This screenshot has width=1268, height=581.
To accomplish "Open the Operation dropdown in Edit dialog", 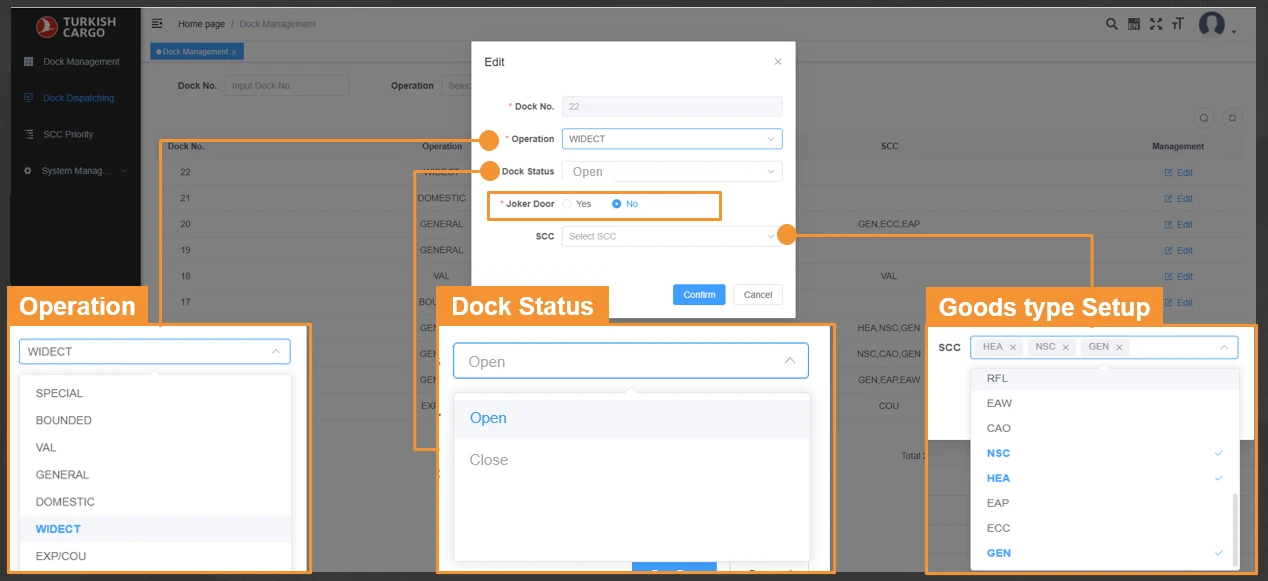I will pyautogui.click(x=672, y=139).
